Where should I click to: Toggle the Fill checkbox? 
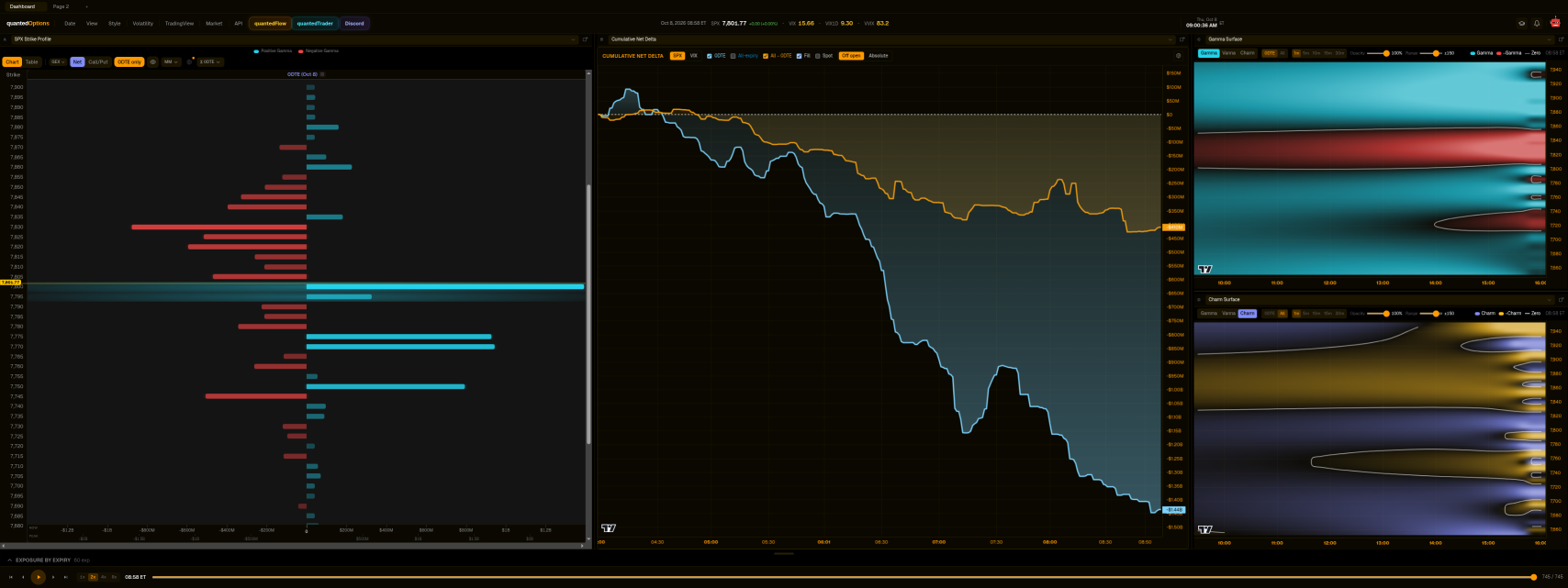tap(799, 56)
